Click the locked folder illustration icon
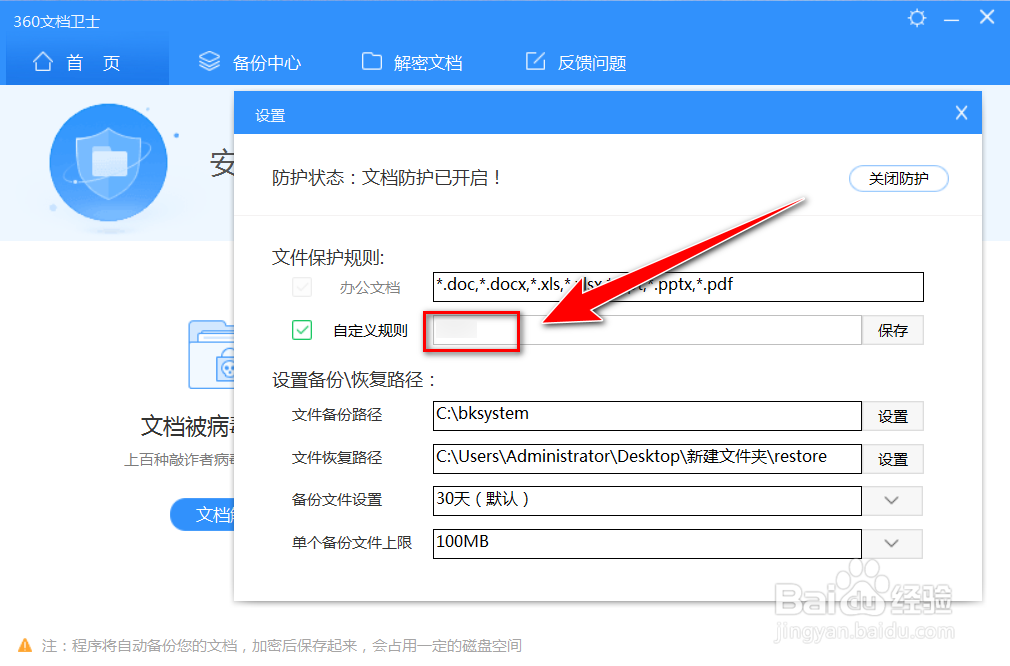Screen dimensions: 1010x666 pyautogui.click(x=211, y=354)
